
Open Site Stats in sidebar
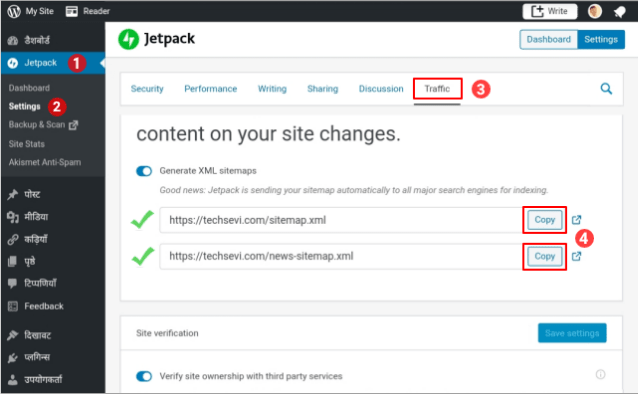[x=26, y=144]
